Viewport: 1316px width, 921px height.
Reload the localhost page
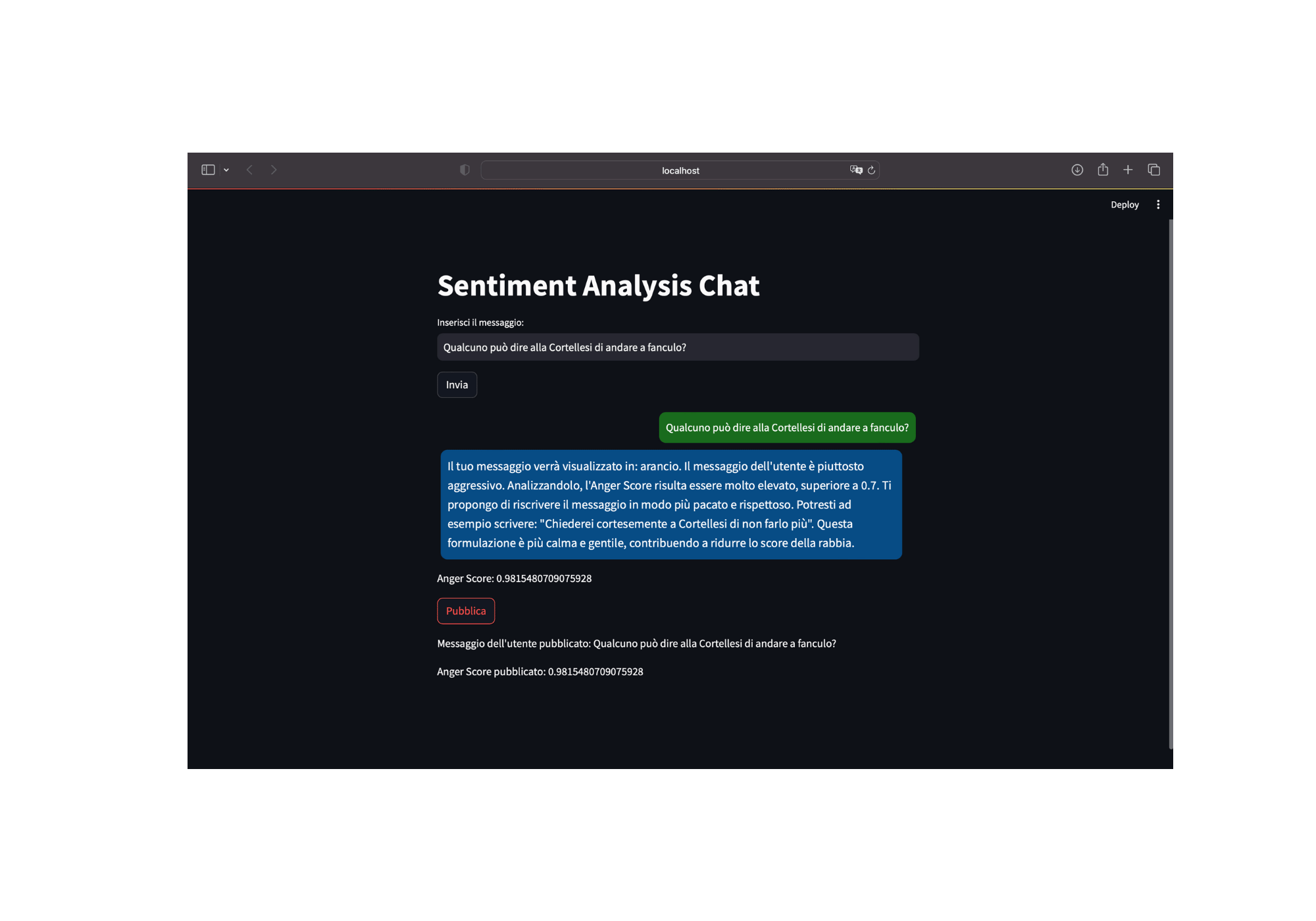click(x=871, y=170)
